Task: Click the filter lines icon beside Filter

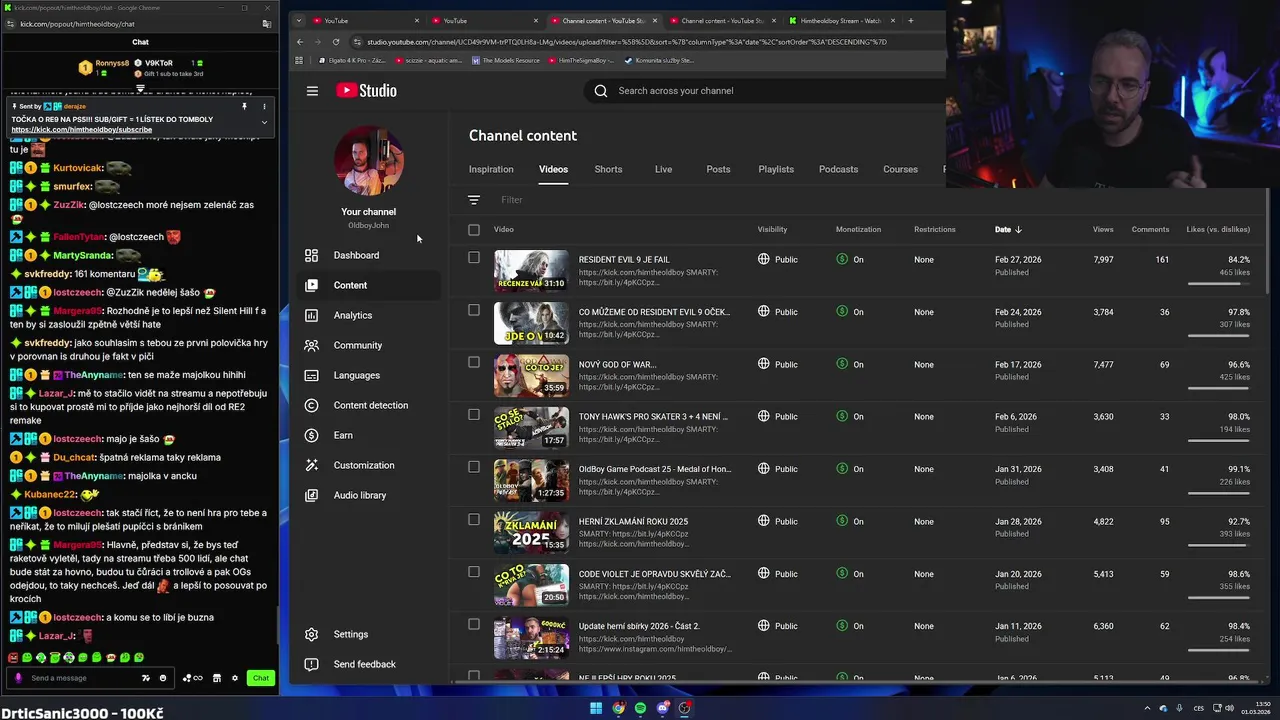Action: tap(474, 200)
